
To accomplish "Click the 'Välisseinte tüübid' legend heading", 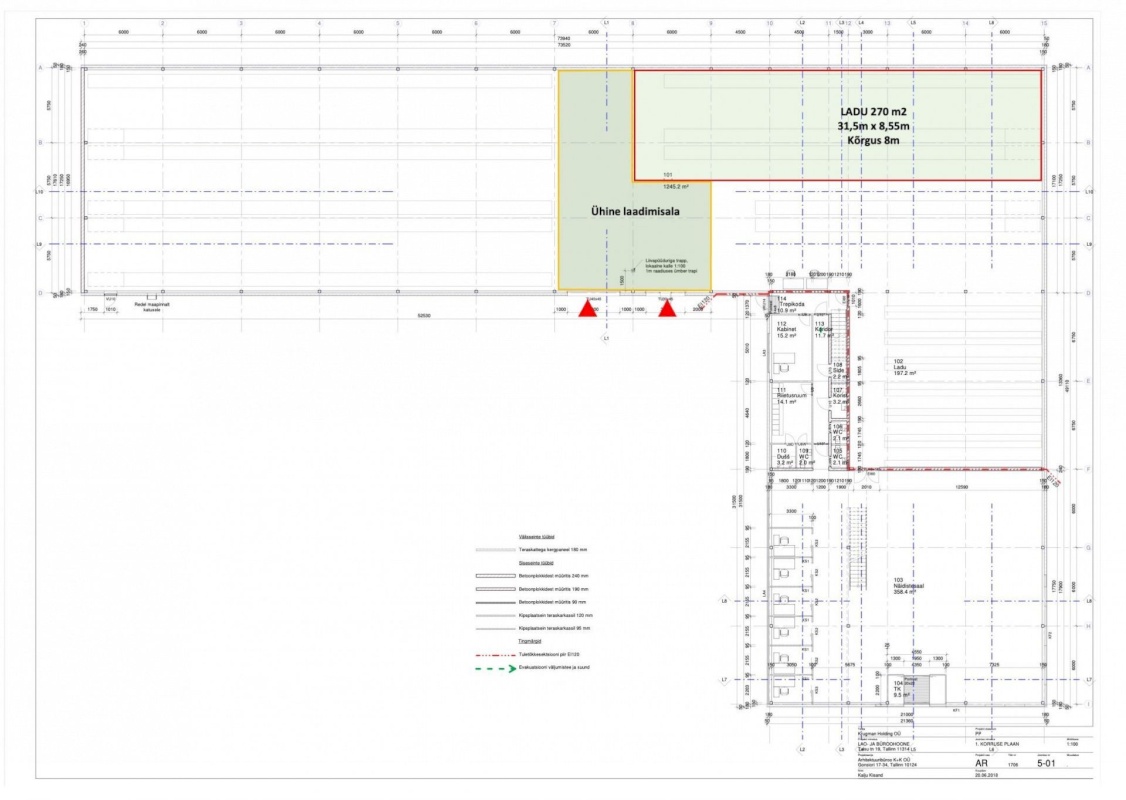I will [536, 537].
